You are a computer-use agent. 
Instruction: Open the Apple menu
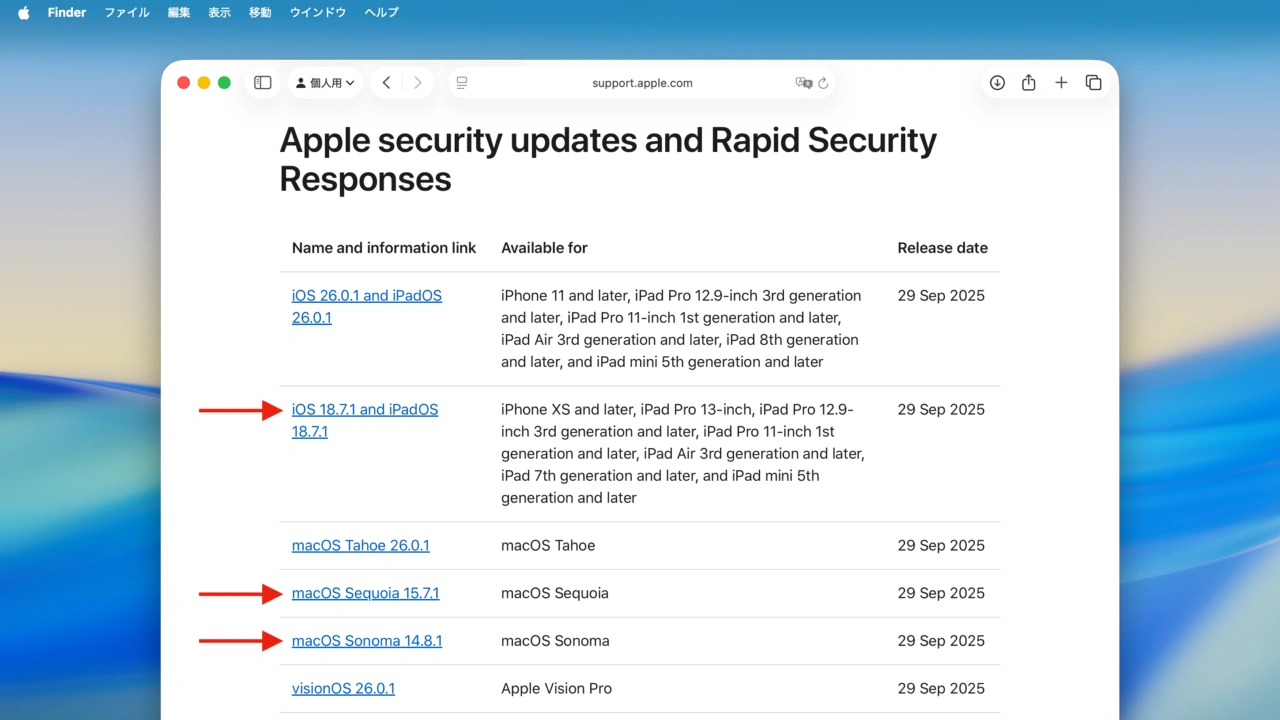[24, 13]
